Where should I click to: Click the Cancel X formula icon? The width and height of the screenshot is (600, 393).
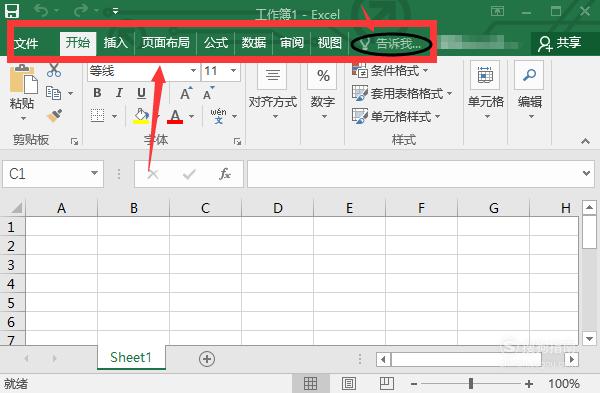click(x=153, y=174)
